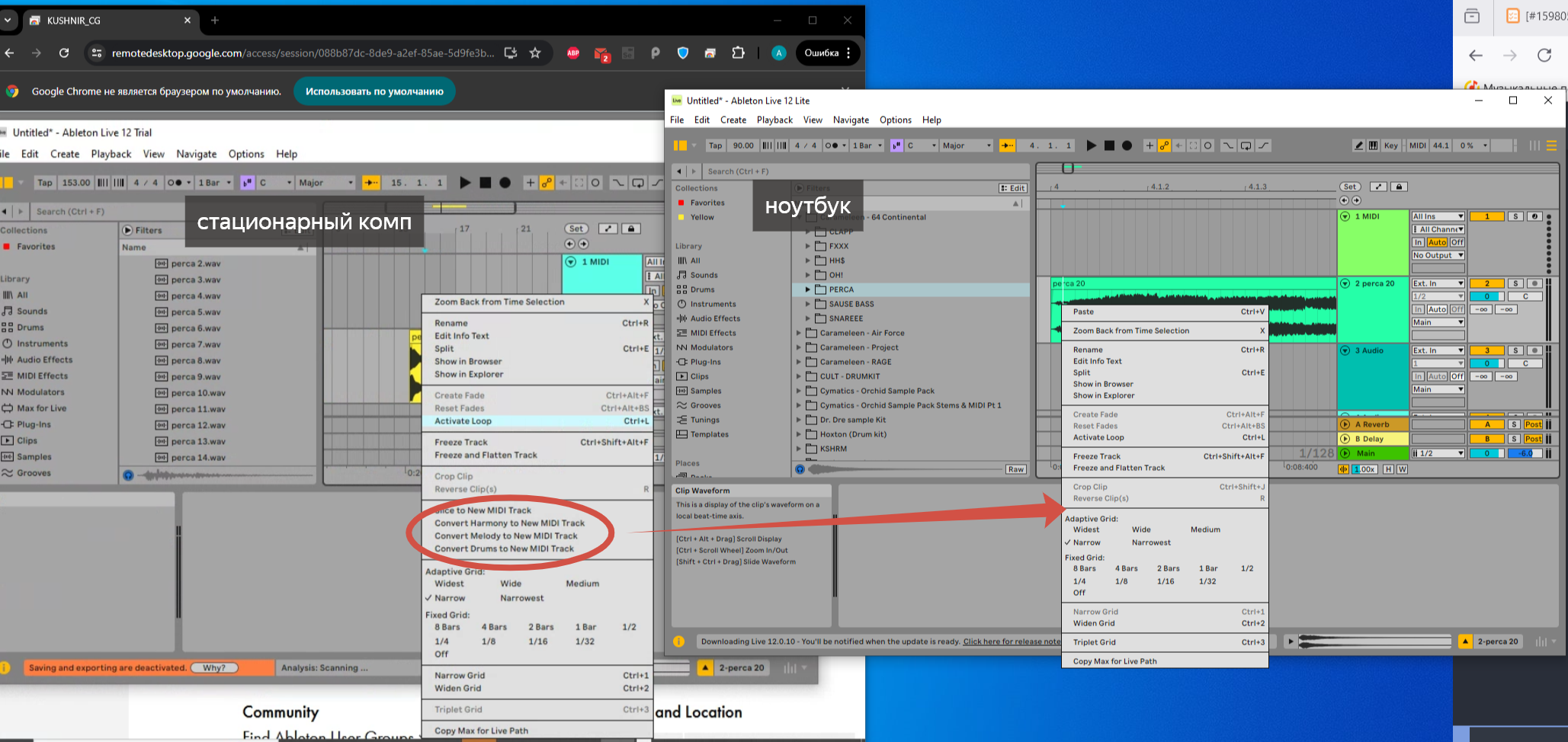Click Lock Envelopes icon in Lite arrangement
Screen dimensions: 1568x742
(1398, 187)
